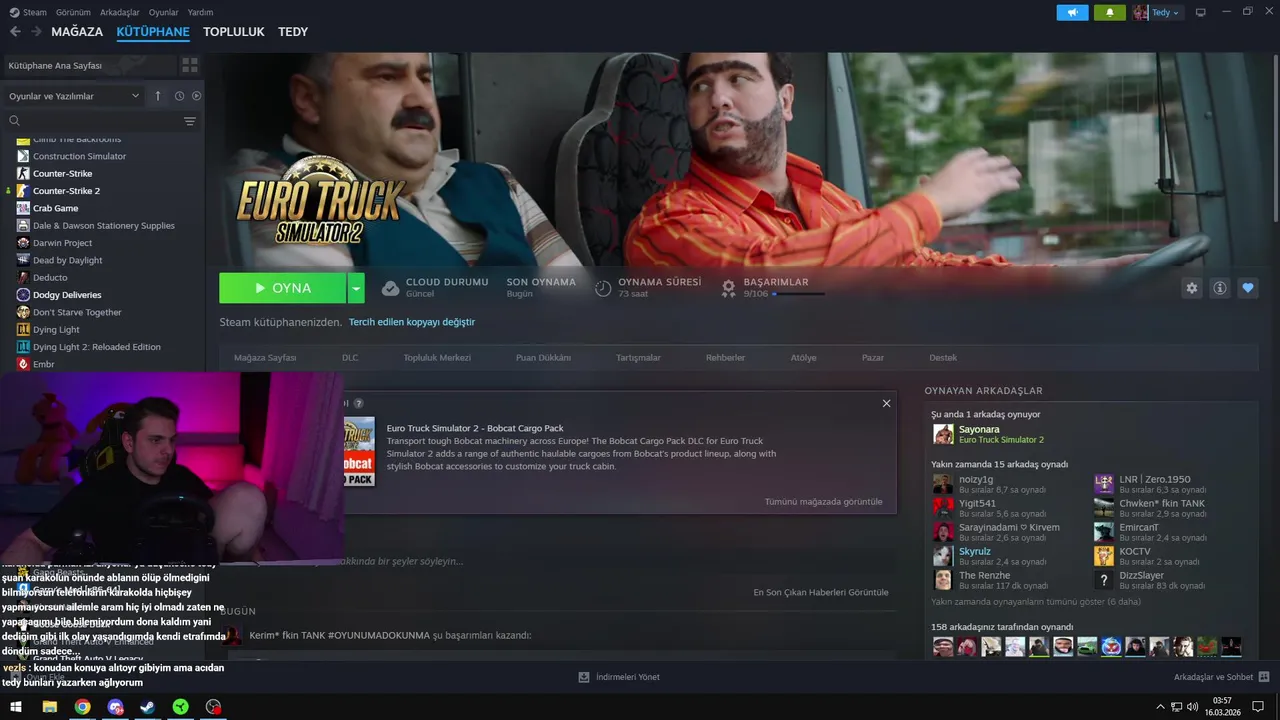Select Counter-Strike 2 in the list
The width and height of the screenshot is (1280, 720).
66,191
